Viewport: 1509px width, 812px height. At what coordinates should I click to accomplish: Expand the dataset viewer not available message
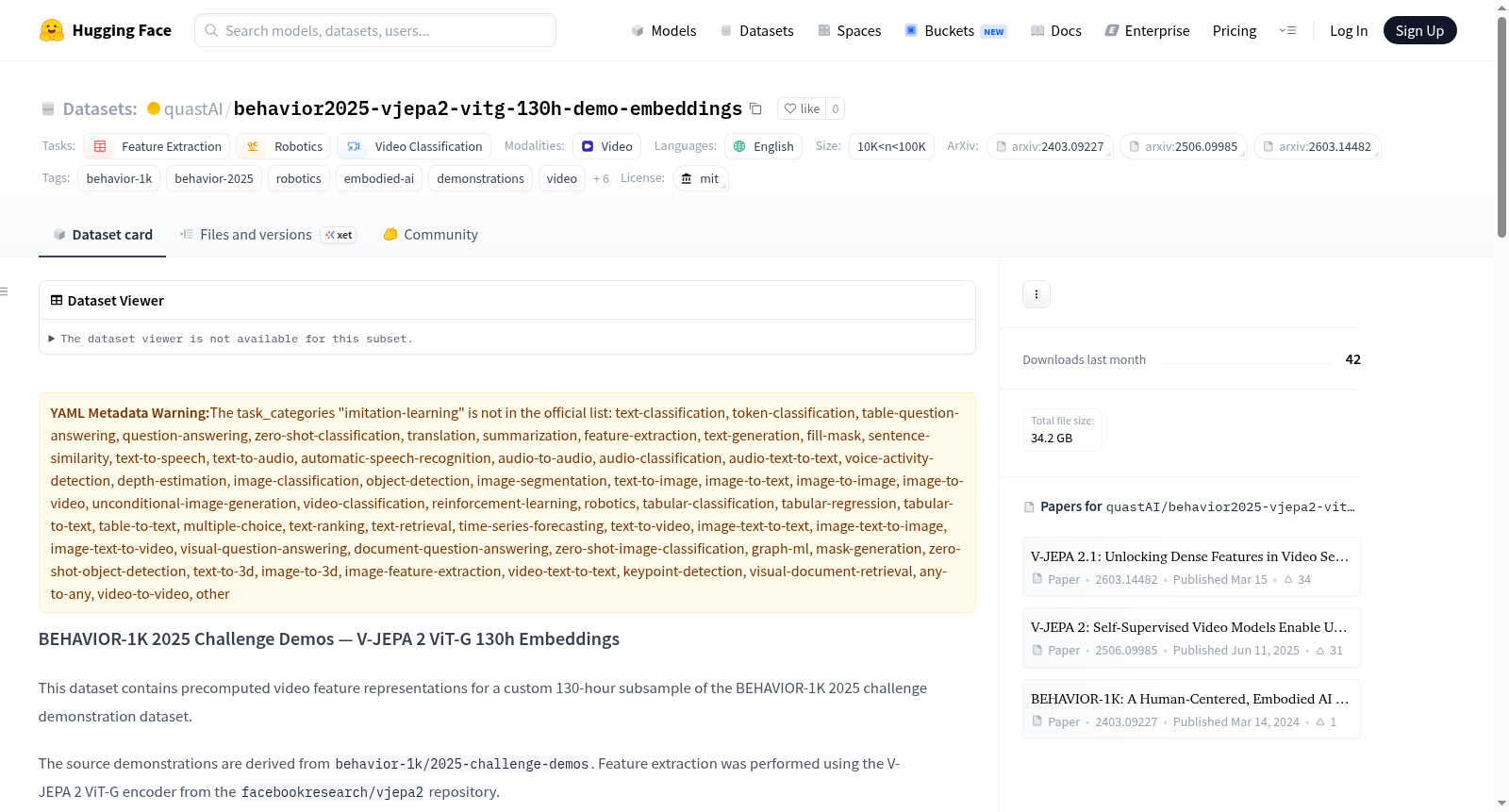coord(231,339)
